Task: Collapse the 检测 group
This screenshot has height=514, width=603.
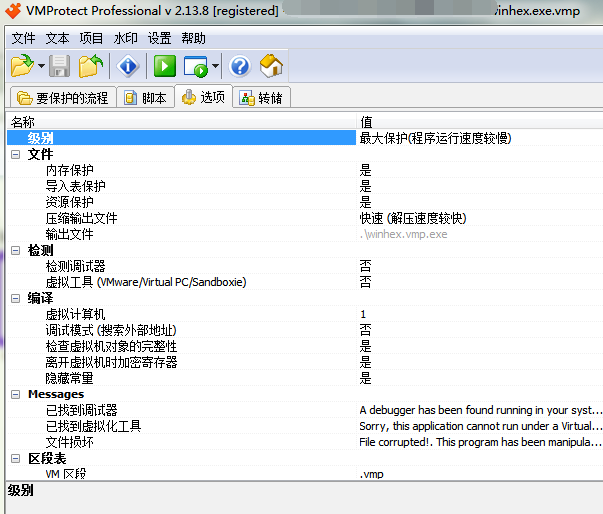Action: (15, 251)
